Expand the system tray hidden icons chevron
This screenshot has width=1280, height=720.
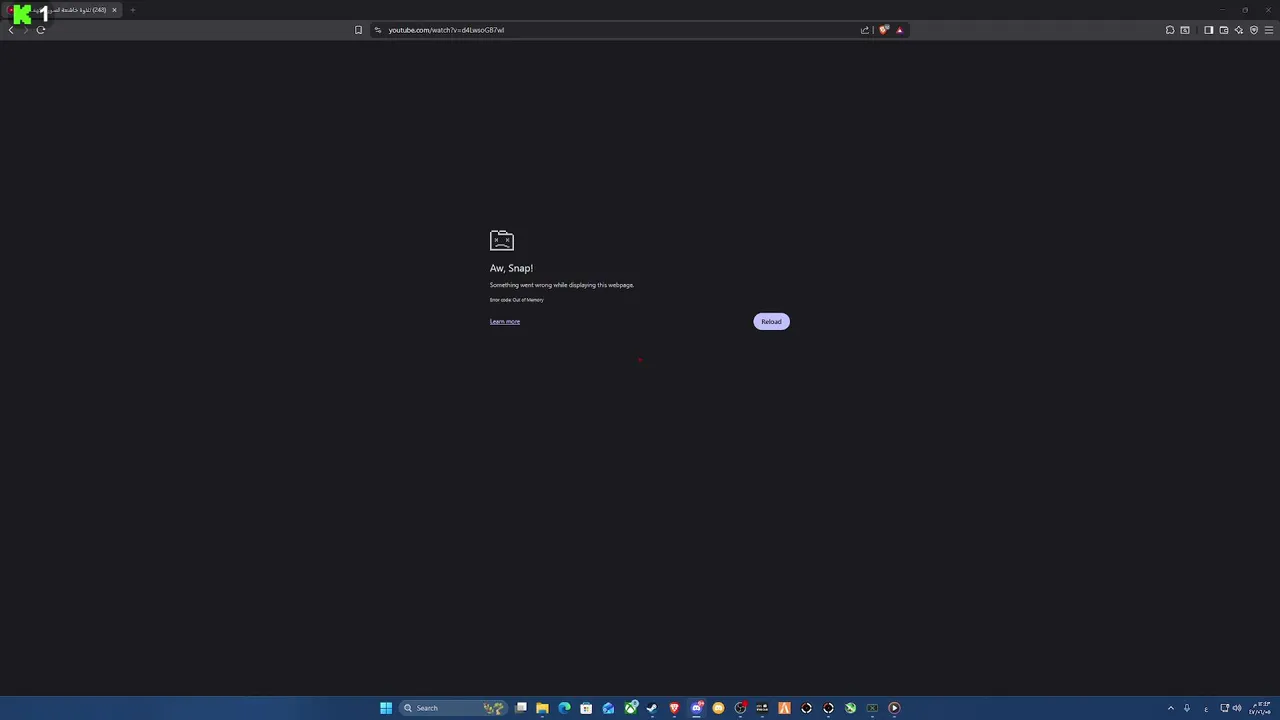pyautogui.click(x=1171, y=708)
